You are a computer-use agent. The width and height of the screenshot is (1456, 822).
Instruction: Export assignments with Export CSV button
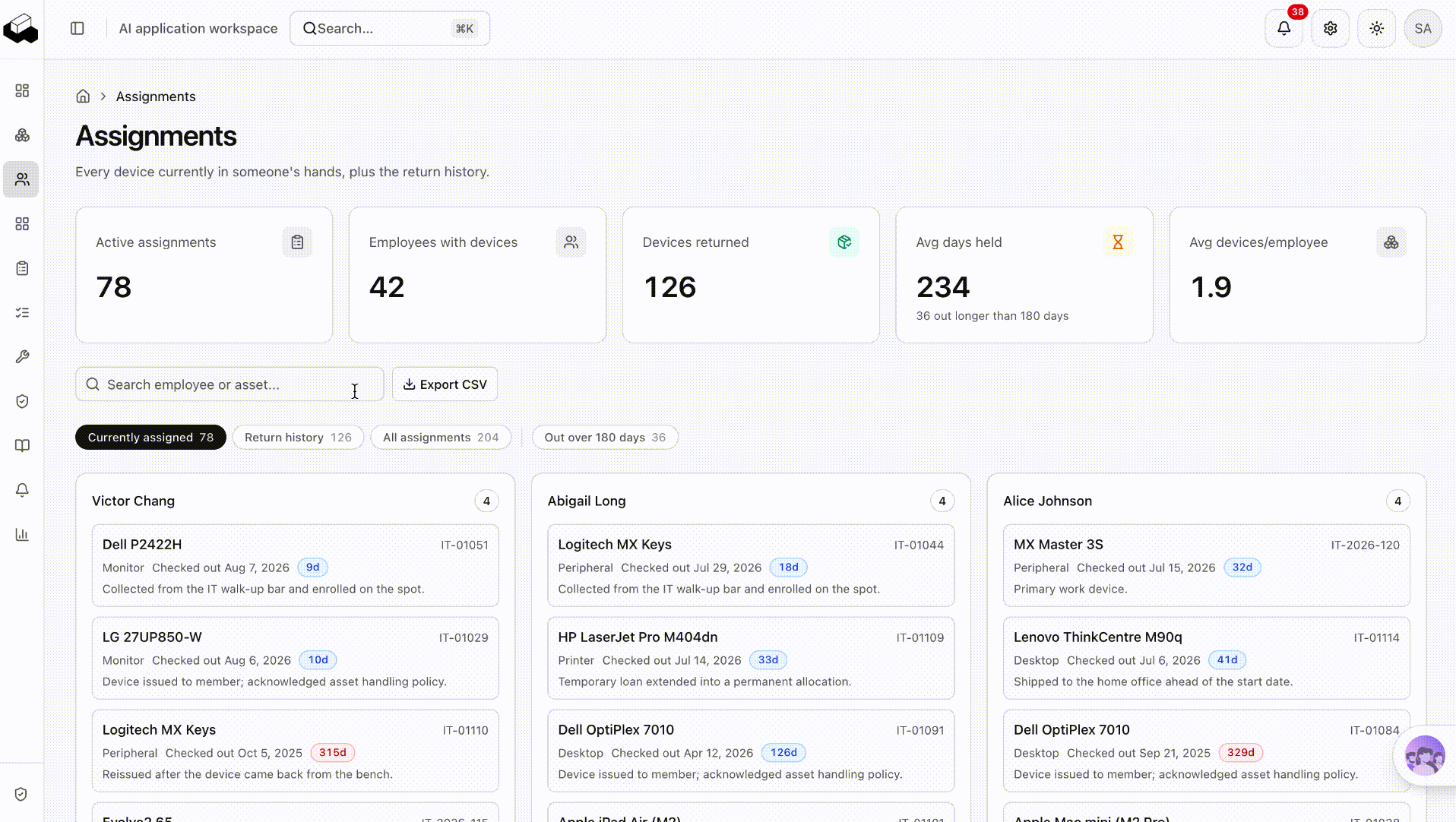coord(445,384)
